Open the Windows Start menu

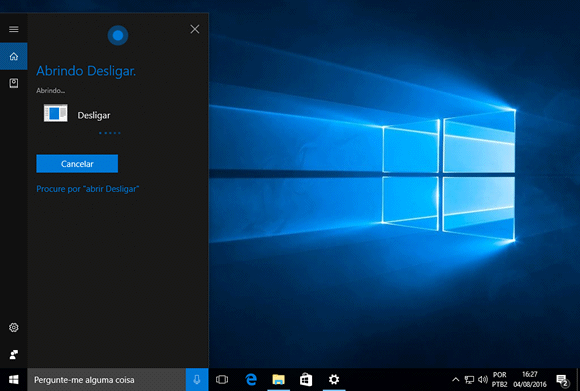(x=14, y=380)
